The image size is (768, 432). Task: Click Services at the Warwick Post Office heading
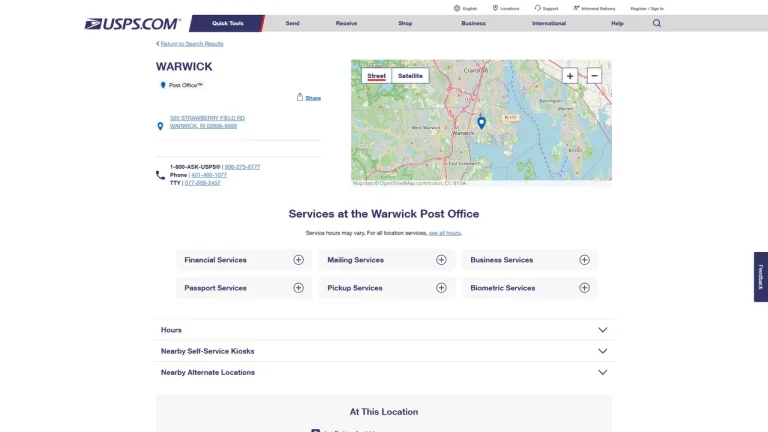point(384,214)
